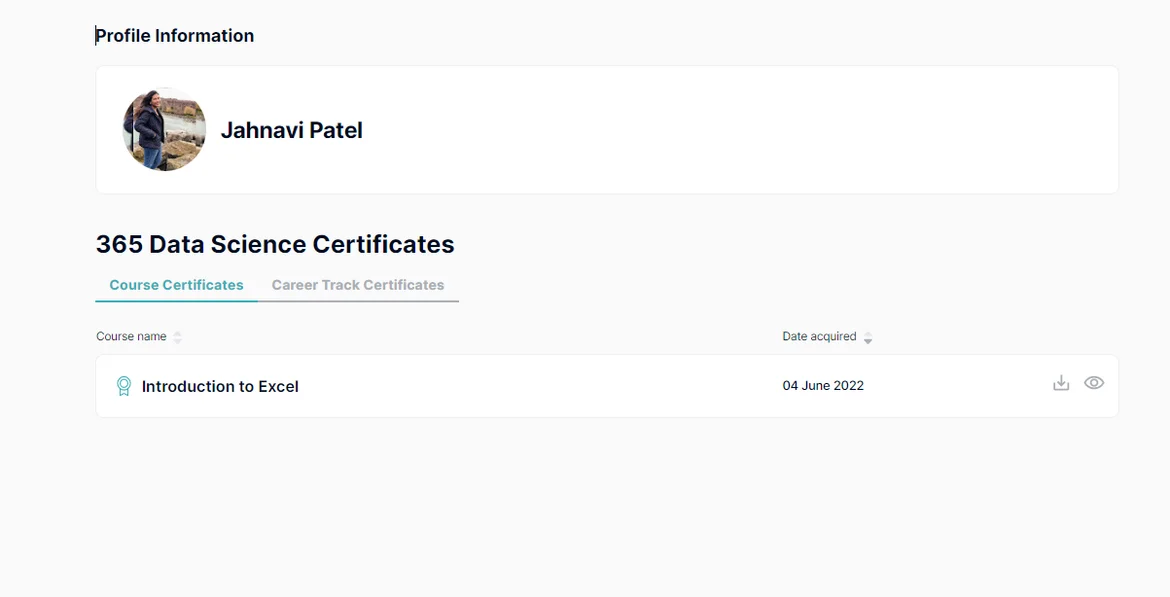Click the Profile Information heading
Screen dimensions: 1170x597
point(175,36)
